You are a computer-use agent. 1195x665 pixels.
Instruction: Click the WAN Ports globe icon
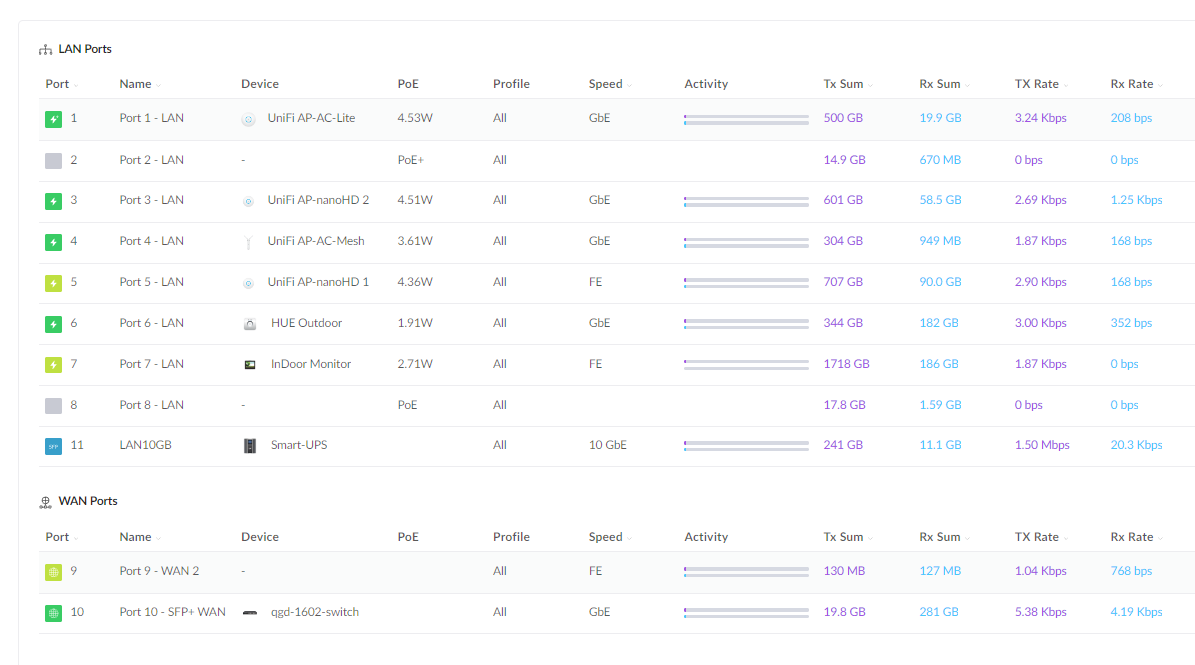pos(46,502)
